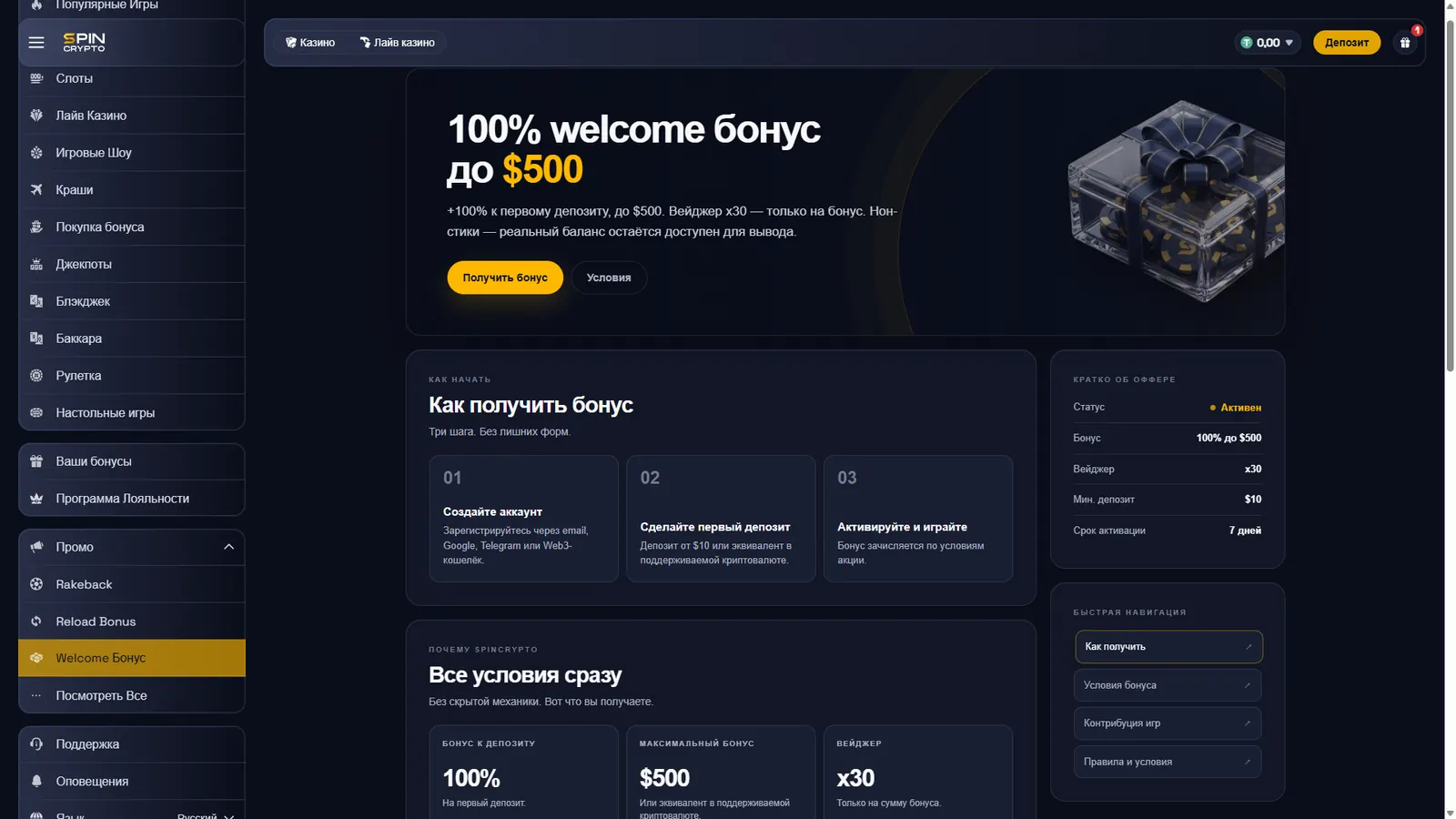Open the hamburger menu icon
This screenshot has width=1456, height=819.
pyautogui.click(x=36, y=42)
